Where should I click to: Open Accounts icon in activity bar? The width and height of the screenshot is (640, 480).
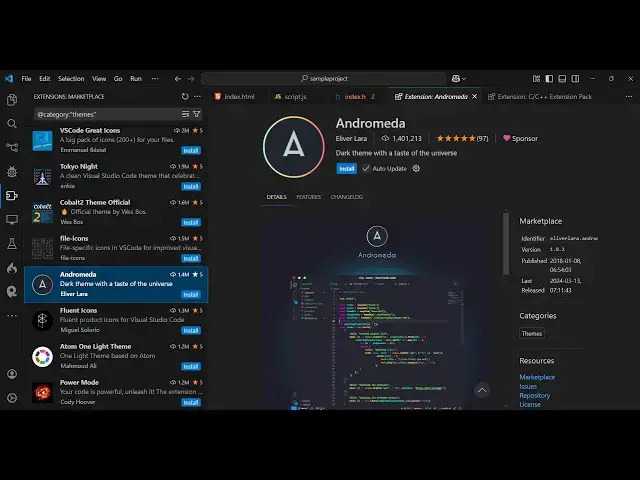point(12,374)
